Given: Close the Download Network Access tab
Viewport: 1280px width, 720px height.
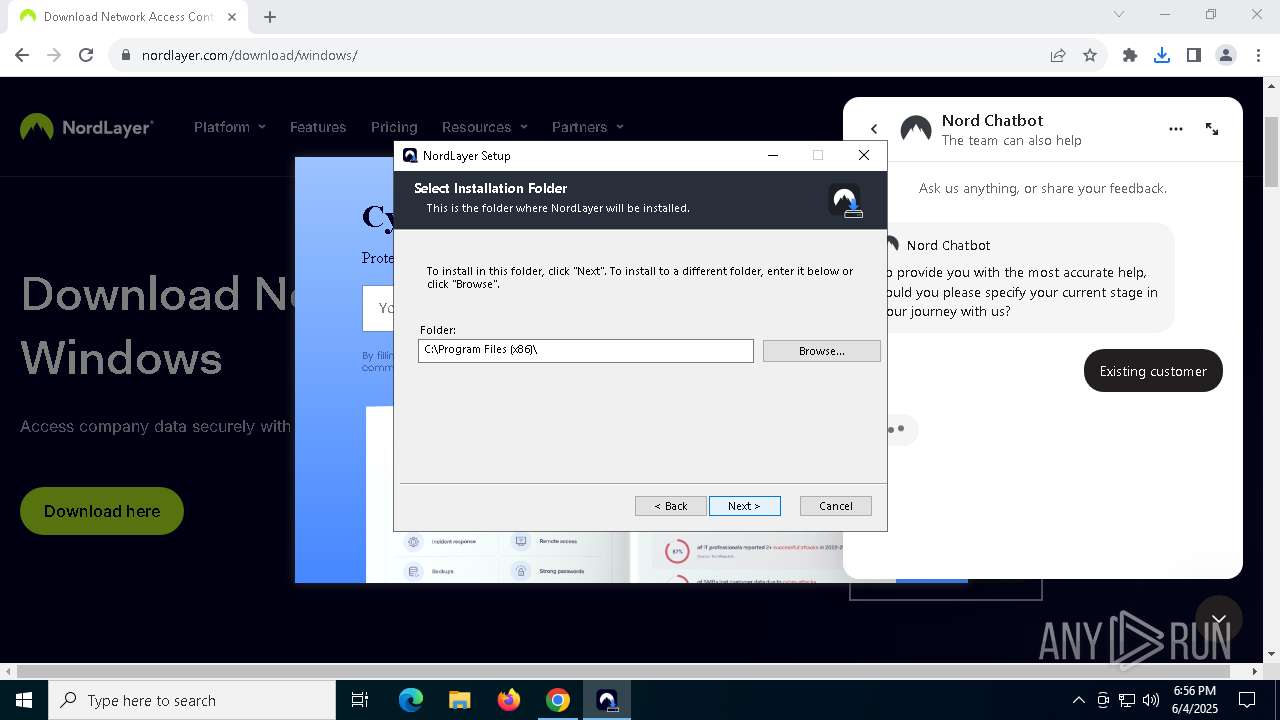Looking at the screenshot, I should pos(234,16).
